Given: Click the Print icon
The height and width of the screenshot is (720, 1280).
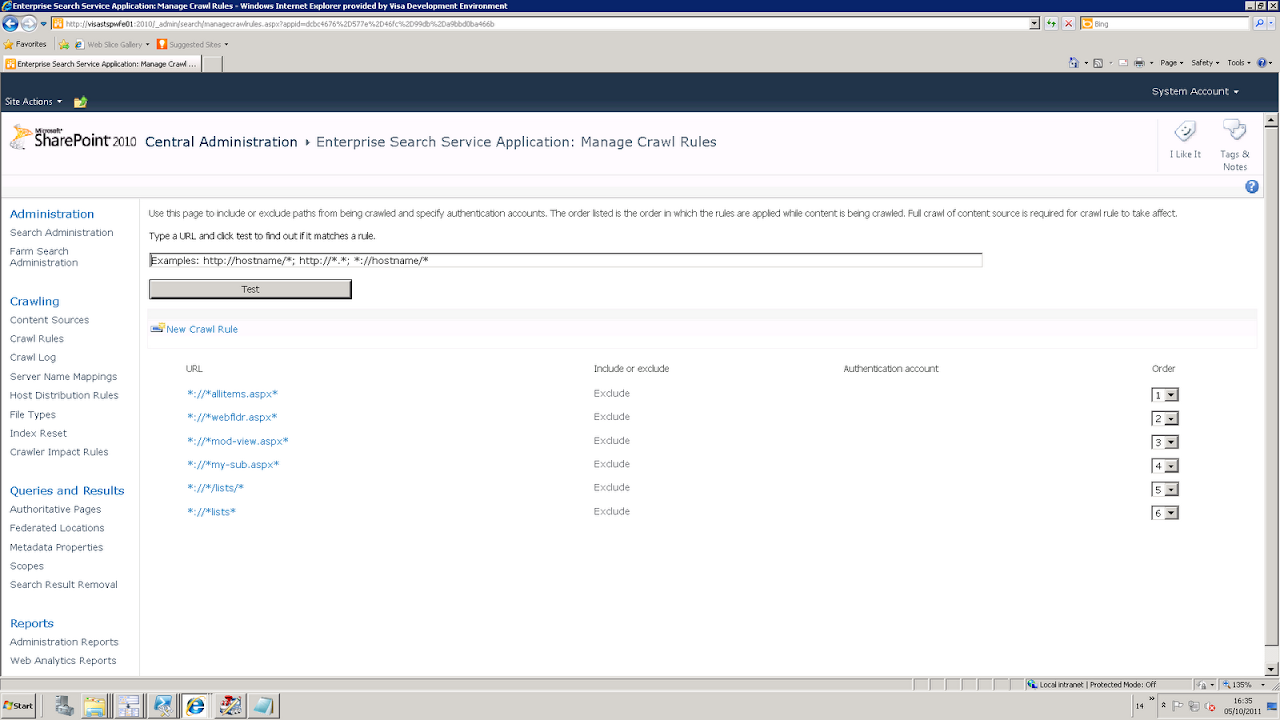Looking at the screenshot, I should (1140, 62).
